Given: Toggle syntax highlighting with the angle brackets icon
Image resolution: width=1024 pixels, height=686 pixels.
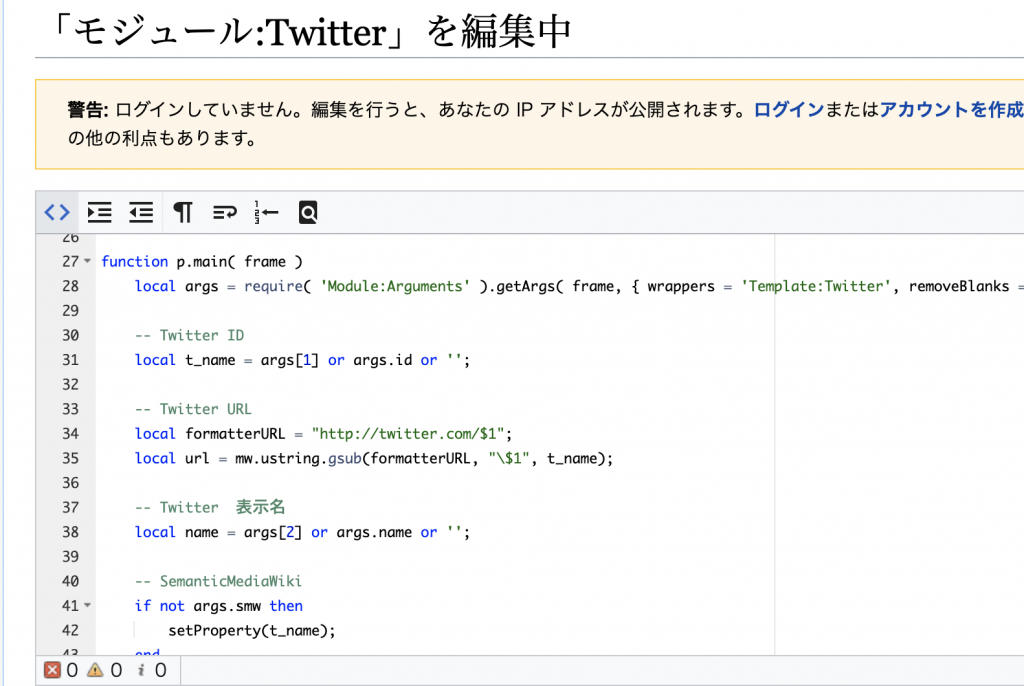Looking at the screenshot, I should (57, 212).
